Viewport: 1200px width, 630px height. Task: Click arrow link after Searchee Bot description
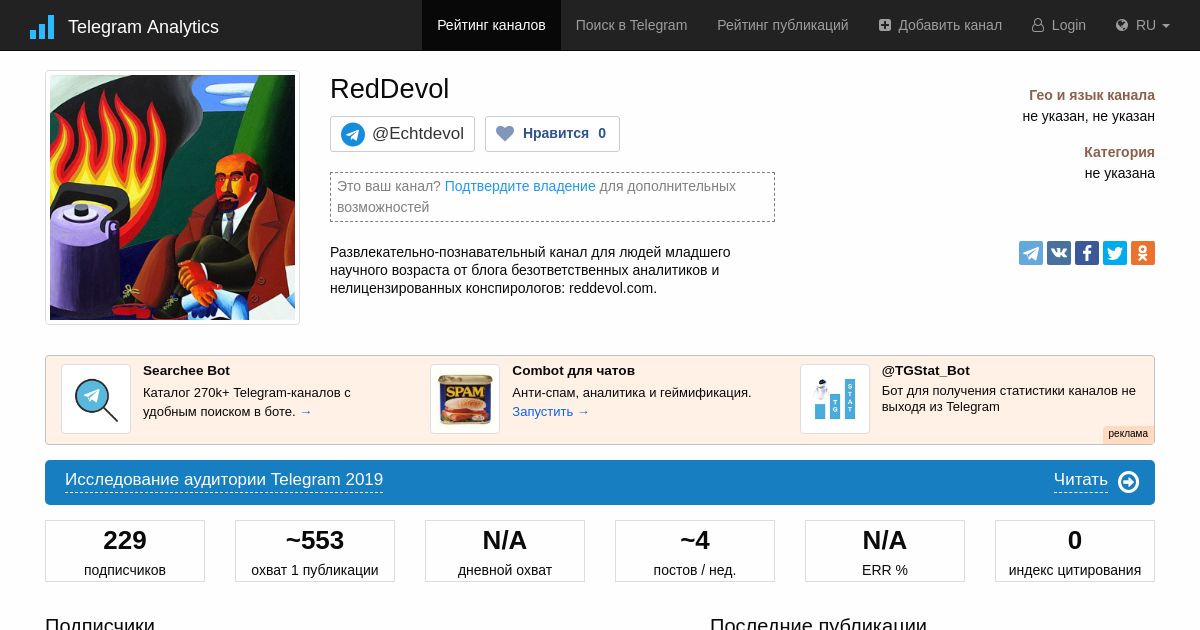pos(306,411)
